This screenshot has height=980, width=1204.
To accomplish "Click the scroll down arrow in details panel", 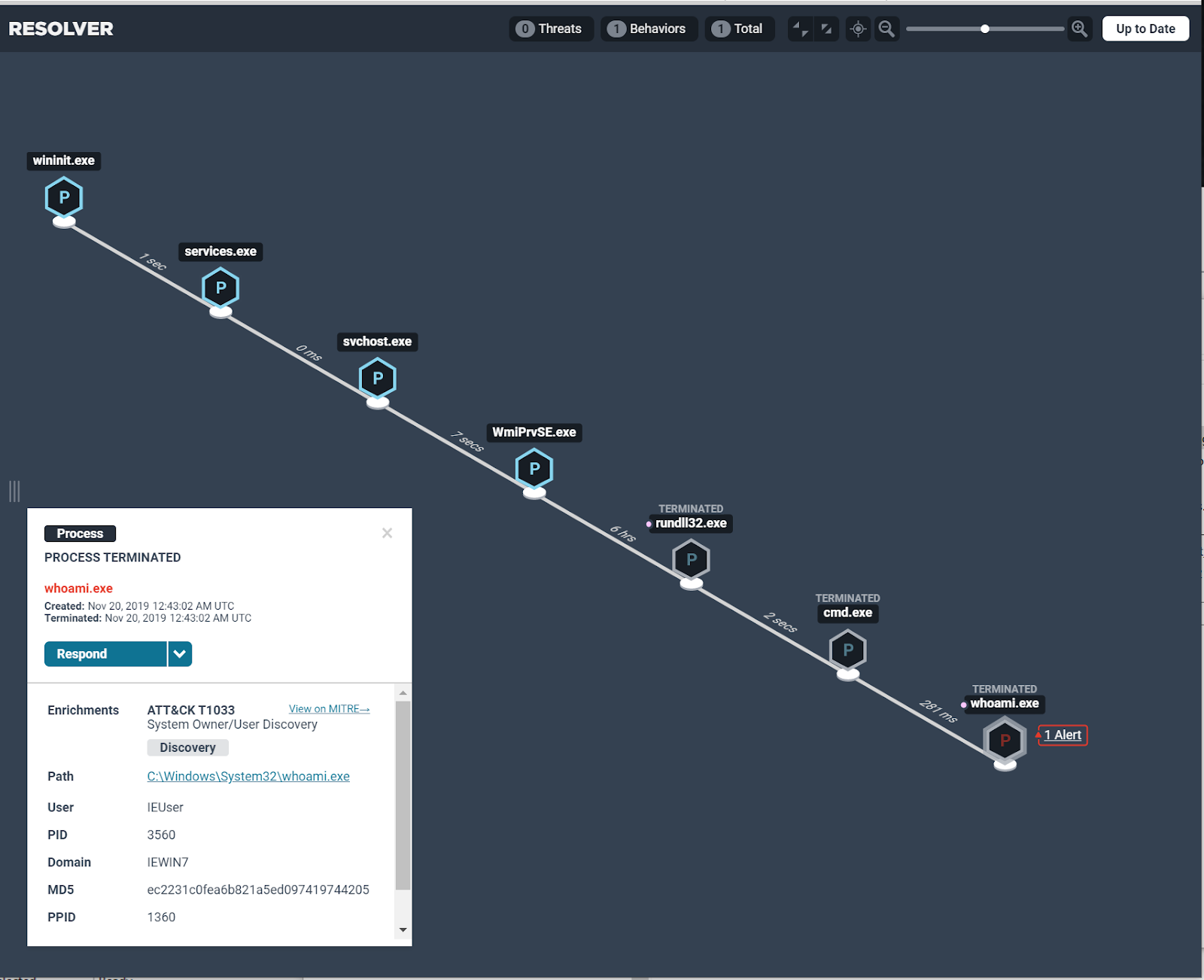I will pos(403,930).
